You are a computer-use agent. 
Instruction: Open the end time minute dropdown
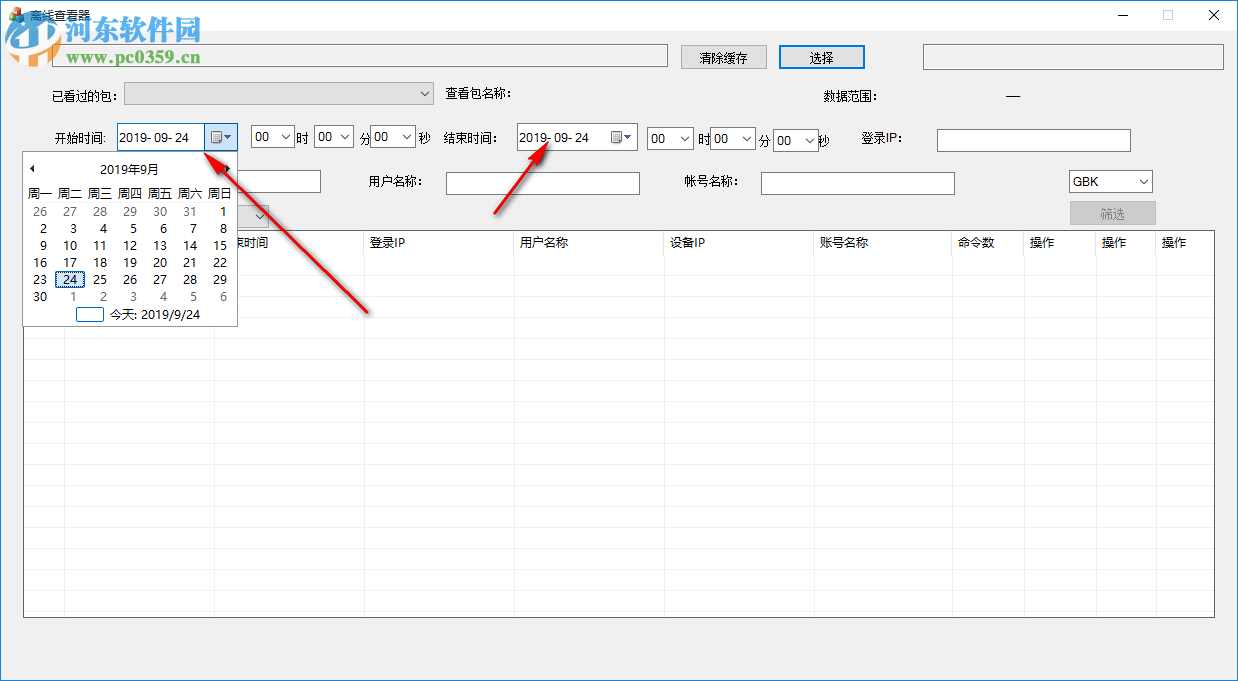point(746,138)
